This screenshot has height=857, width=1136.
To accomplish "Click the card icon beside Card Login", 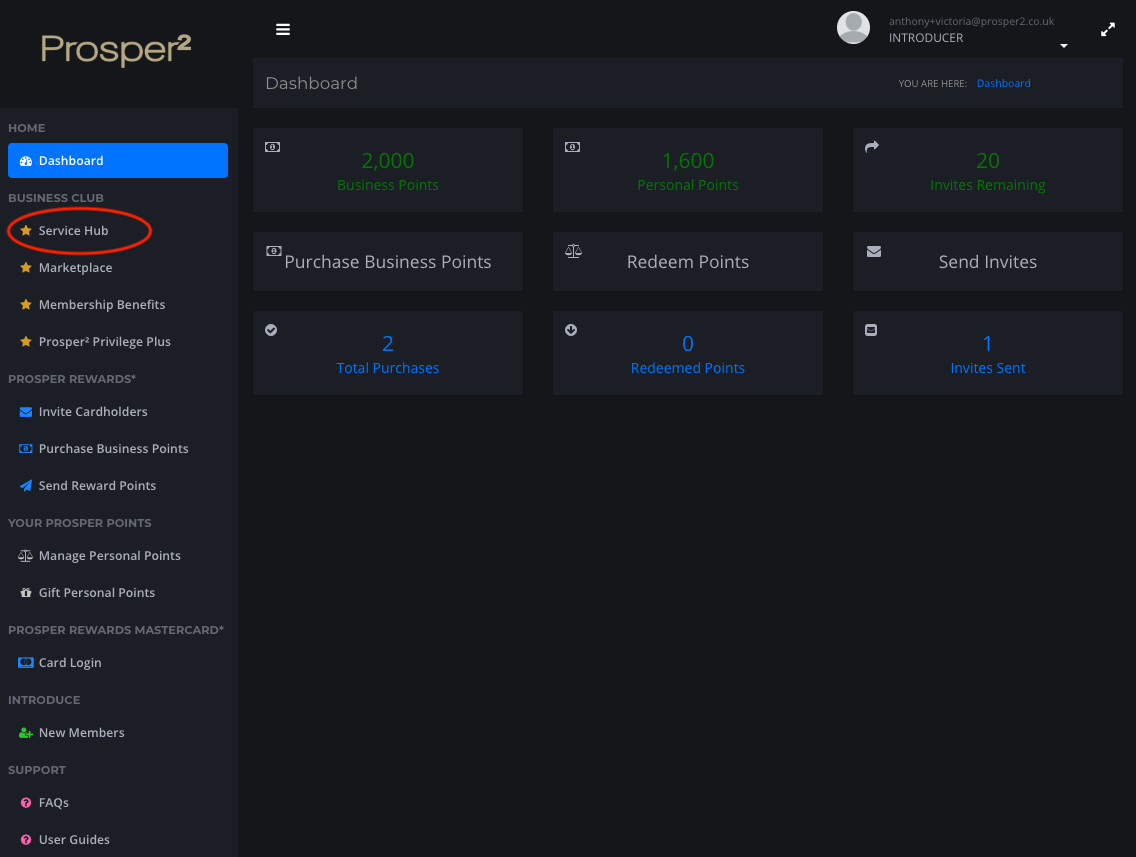I will (x=25, y=662).
